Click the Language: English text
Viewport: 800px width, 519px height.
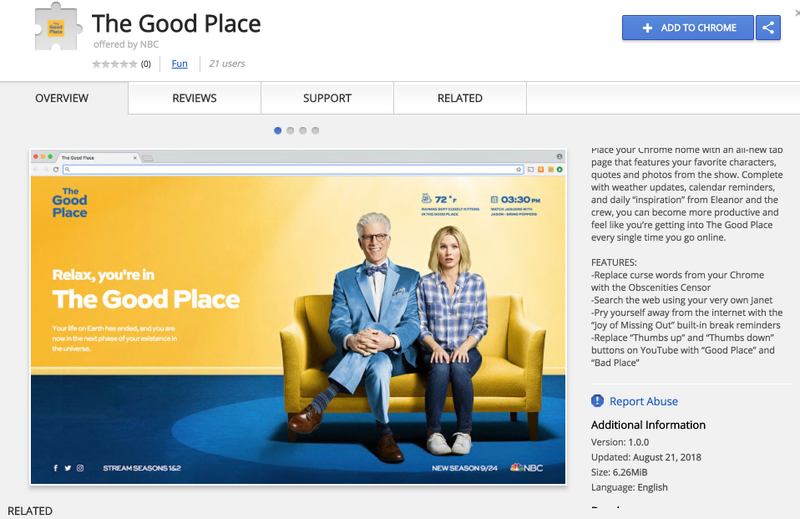click(629, 487)
